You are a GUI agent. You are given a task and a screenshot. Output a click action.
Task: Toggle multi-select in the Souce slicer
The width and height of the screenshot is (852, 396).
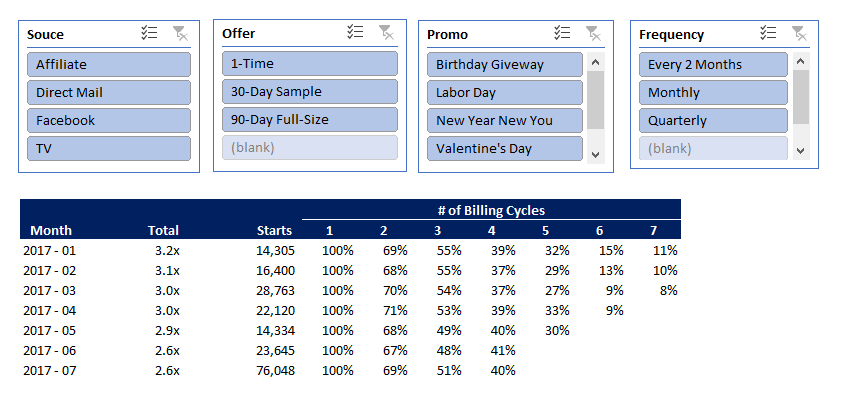149,34
